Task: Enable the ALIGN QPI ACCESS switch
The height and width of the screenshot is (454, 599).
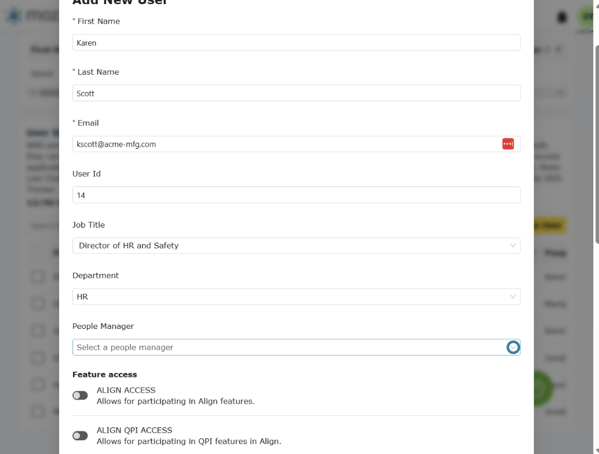Action: pyautogui.click(x=80, y=436)
